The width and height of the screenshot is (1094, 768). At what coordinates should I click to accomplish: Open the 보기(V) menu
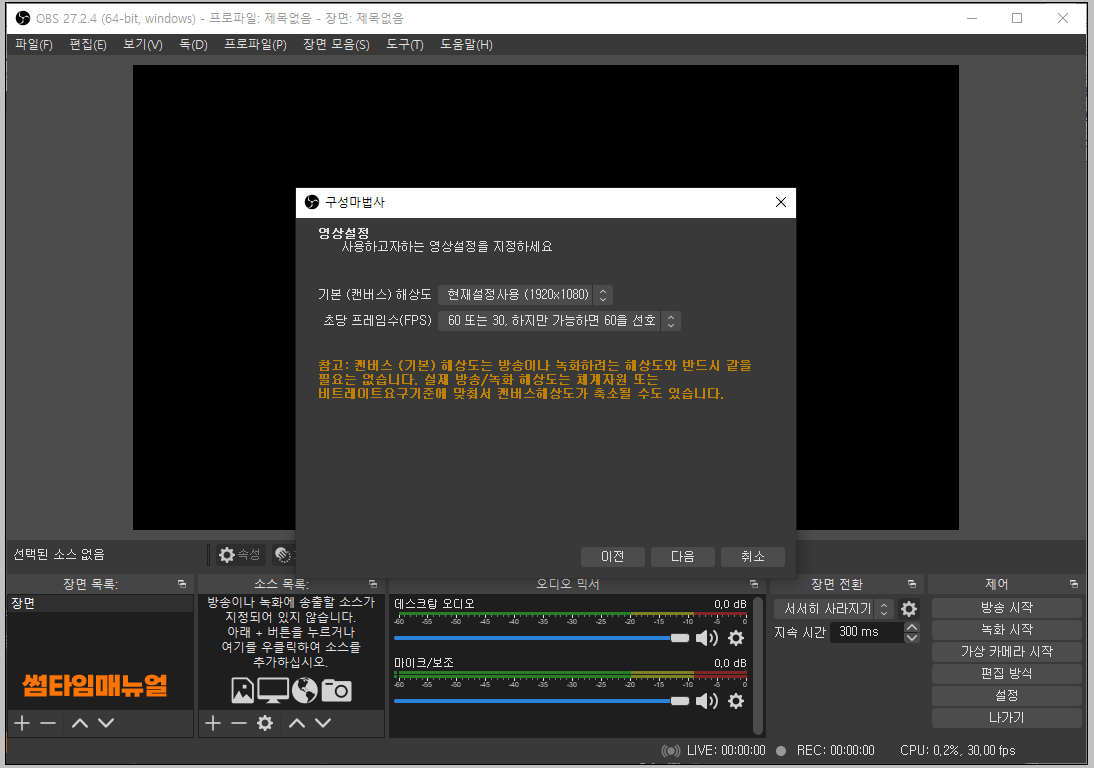[143, 45]
